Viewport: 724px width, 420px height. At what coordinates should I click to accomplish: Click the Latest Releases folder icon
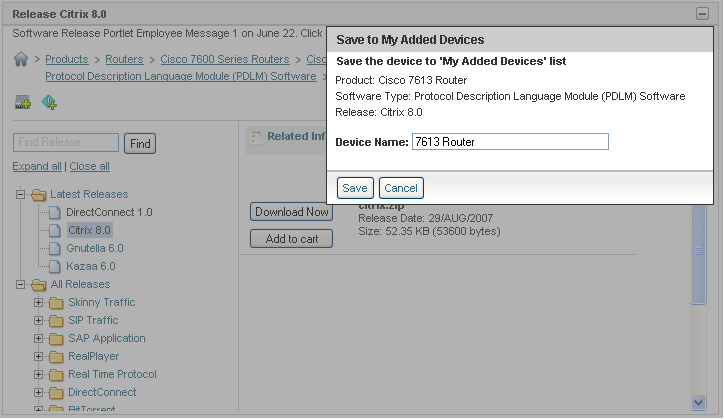tap(39, 195)
